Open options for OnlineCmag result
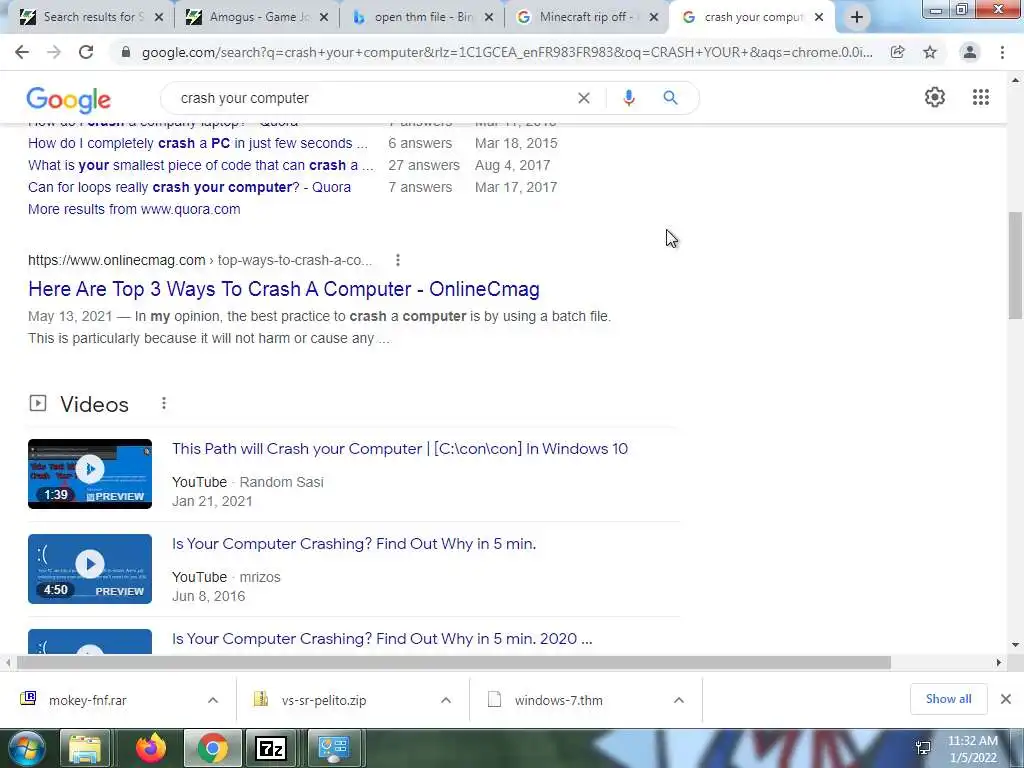Image resolution: width=1024 pixels, height=768 pixels. (x=398, y=260)
